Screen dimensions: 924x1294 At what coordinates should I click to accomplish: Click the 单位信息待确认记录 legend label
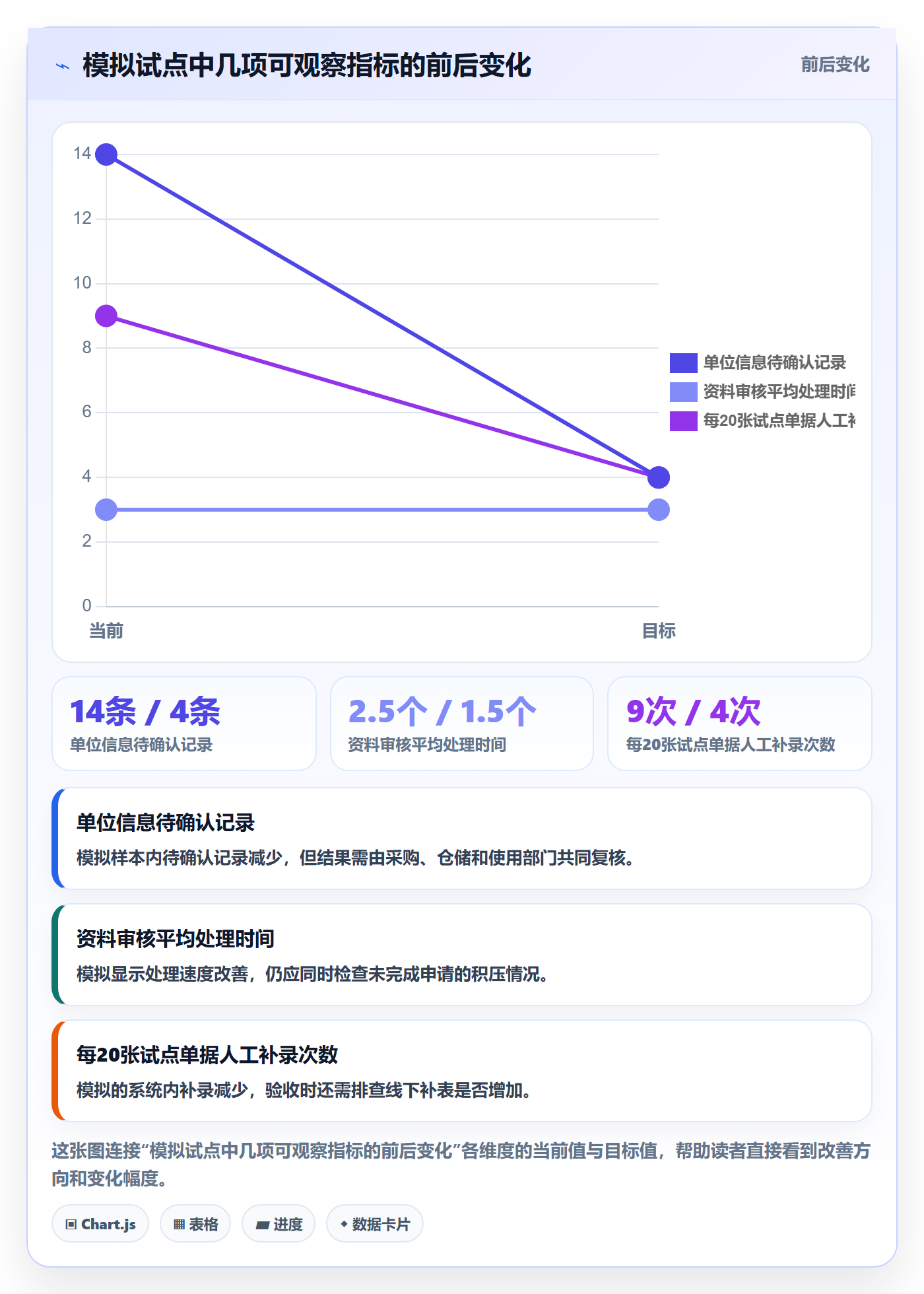pos(774,362)
